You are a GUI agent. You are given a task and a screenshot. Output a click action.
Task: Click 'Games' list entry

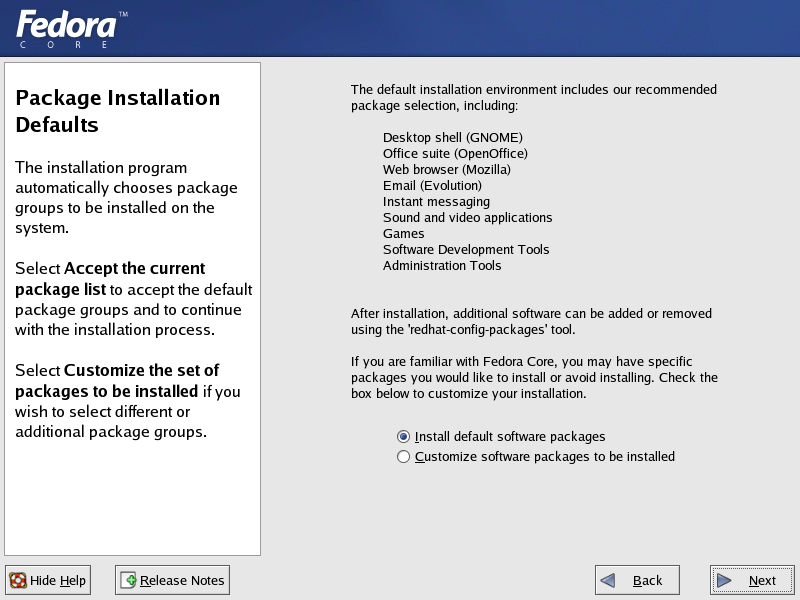pos(404,234)
